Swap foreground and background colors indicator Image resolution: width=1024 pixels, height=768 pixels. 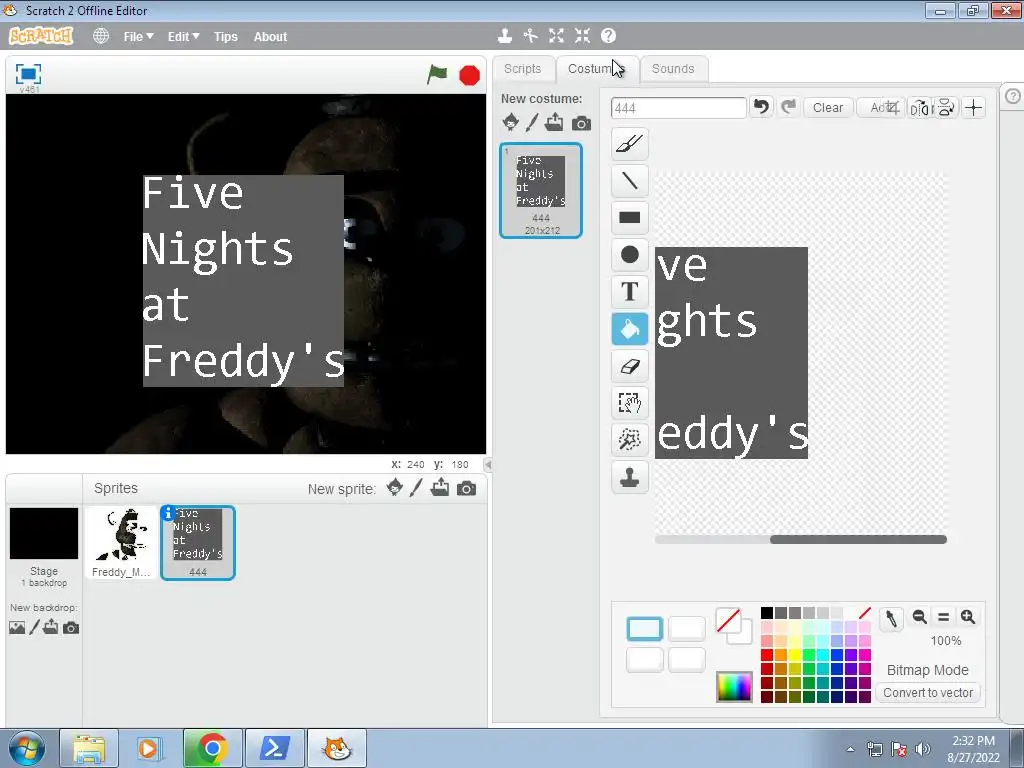[x=734, y=626]
